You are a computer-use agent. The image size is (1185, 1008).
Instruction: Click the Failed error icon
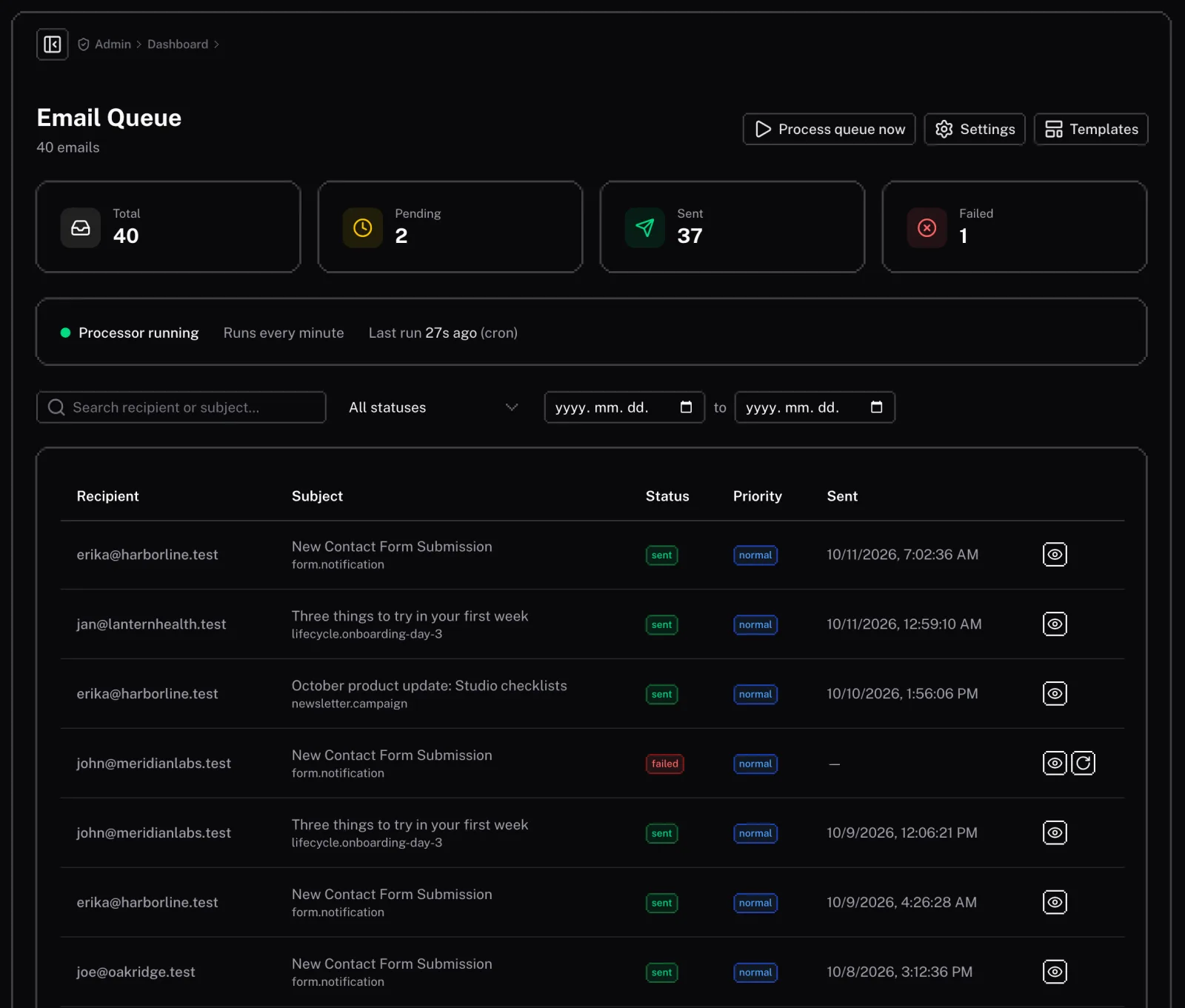coord(927,228)
